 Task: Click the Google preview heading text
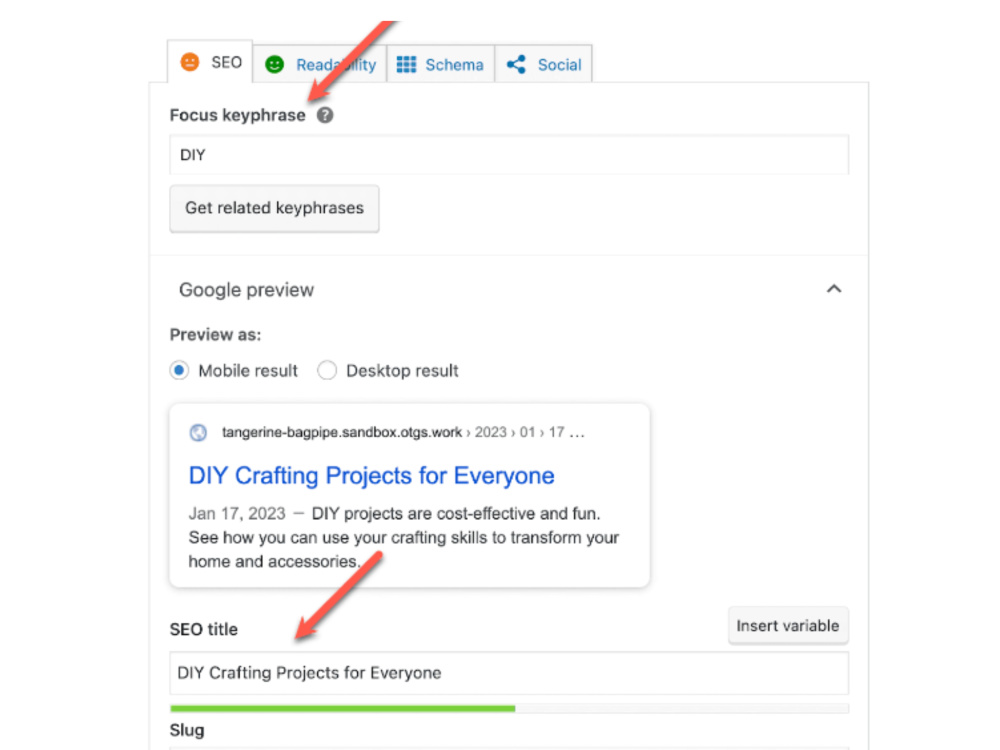click(246, 290)
